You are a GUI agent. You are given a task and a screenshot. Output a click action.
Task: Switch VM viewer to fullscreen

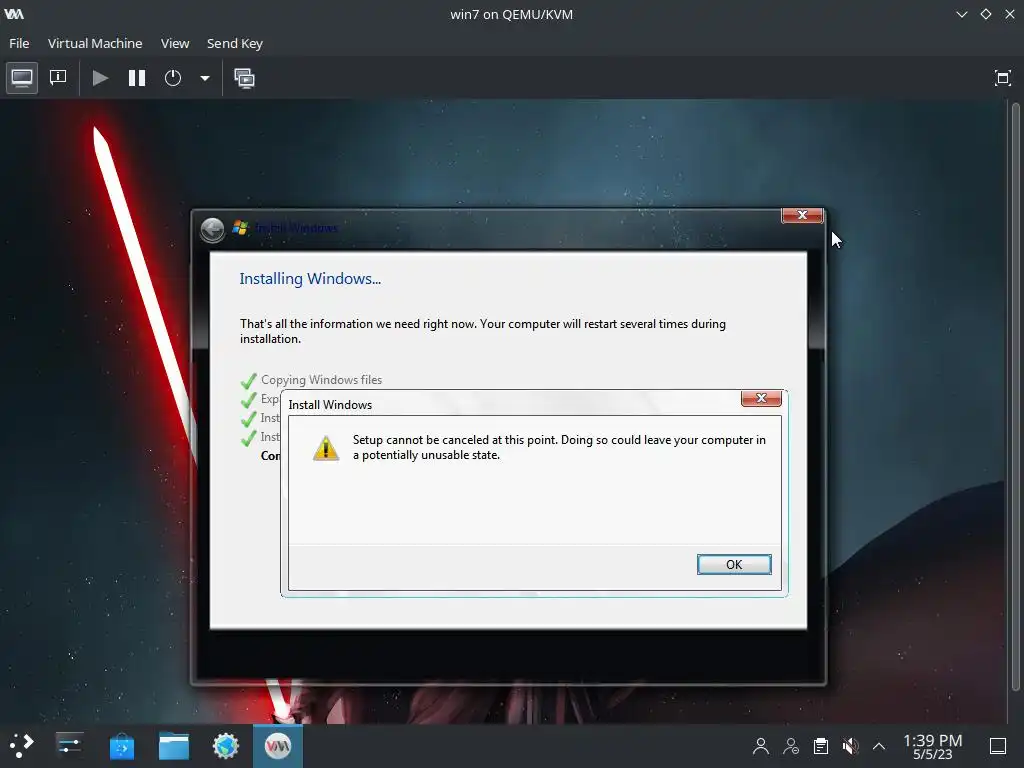click(1002, 78)
